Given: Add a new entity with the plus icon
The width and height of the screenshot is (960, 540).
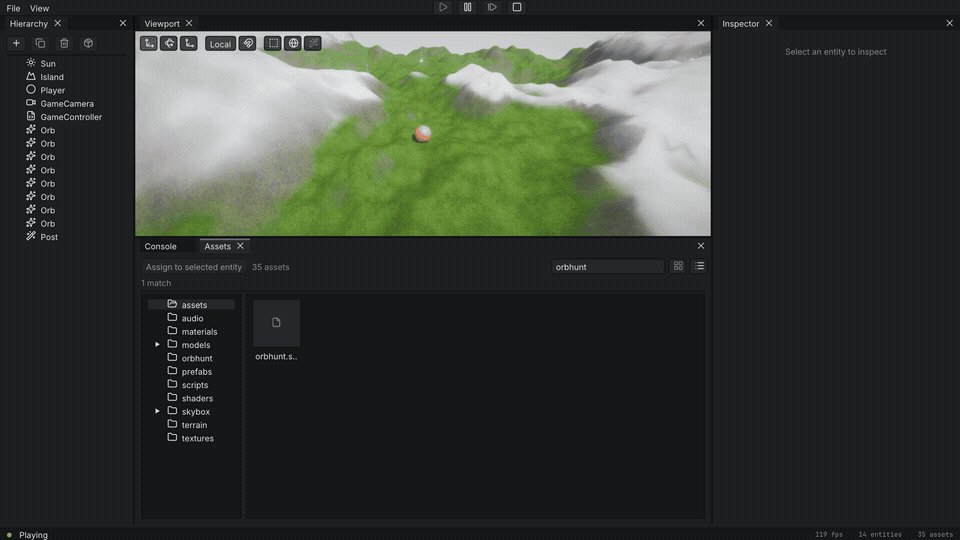Looking at the screenshot, I should (17, 43).
